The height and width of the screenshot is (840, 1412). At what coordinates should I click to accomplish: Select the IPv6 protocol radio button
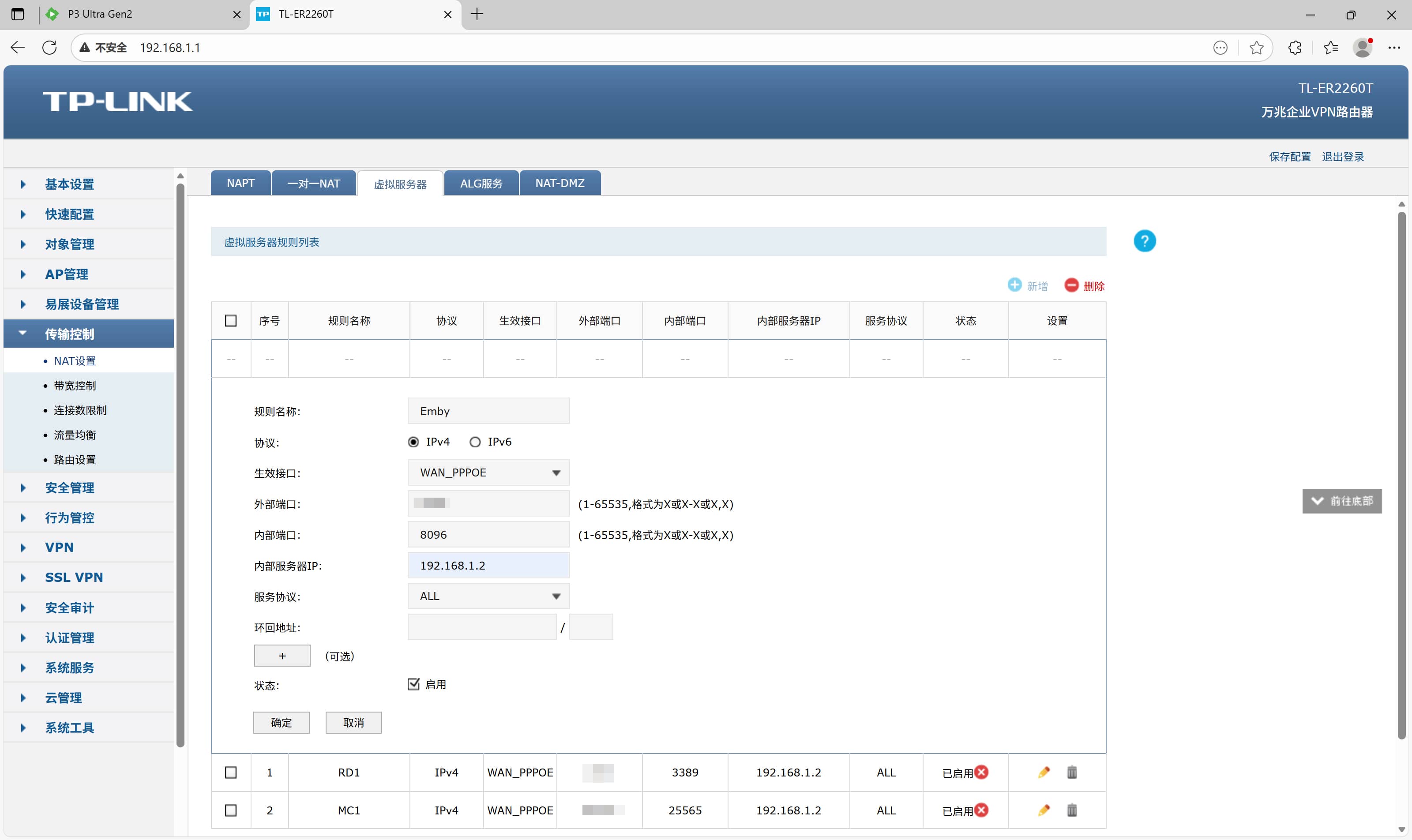pyautogui.click(x=475, y=442)
